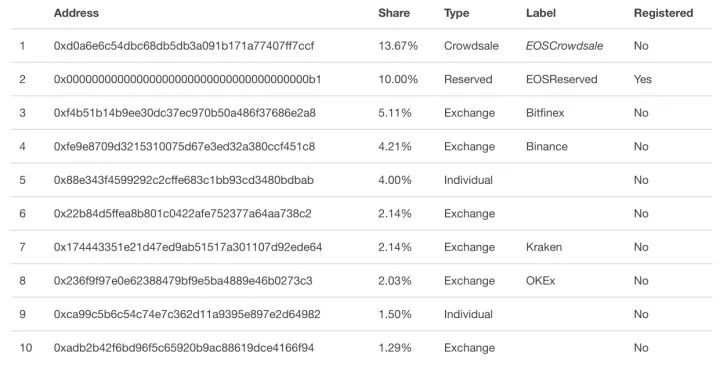This screenshot has width=720, height=368.
Task: Sort table by Address column header
Action: [x=76, y=13]
